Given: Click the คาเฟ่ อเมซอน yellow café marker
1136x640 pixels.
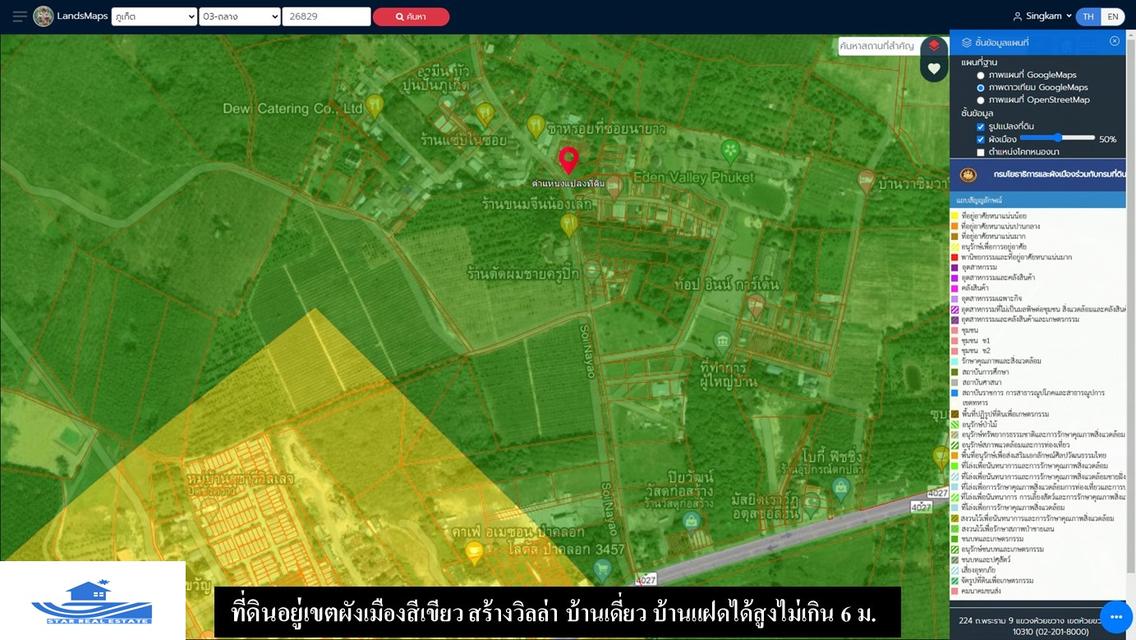Looking at the screenshot, I should tap(474, 553).
